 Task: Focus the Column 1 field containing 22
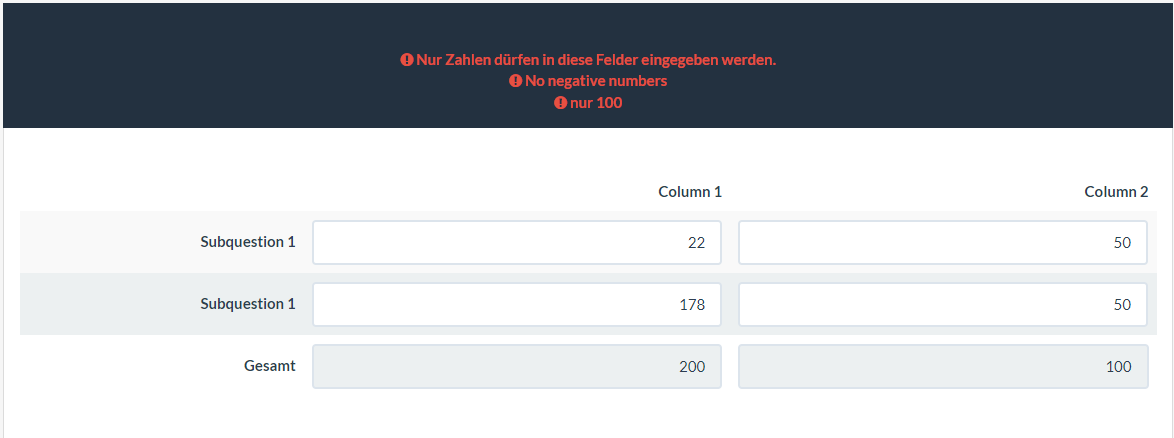point(517,243)
